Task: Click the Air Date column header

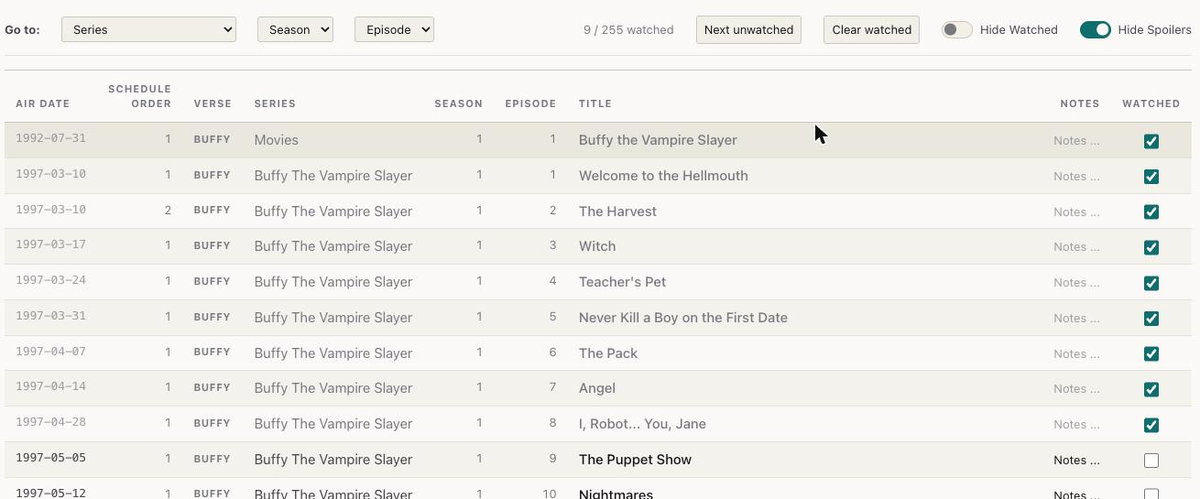Action: coord(43,104)
